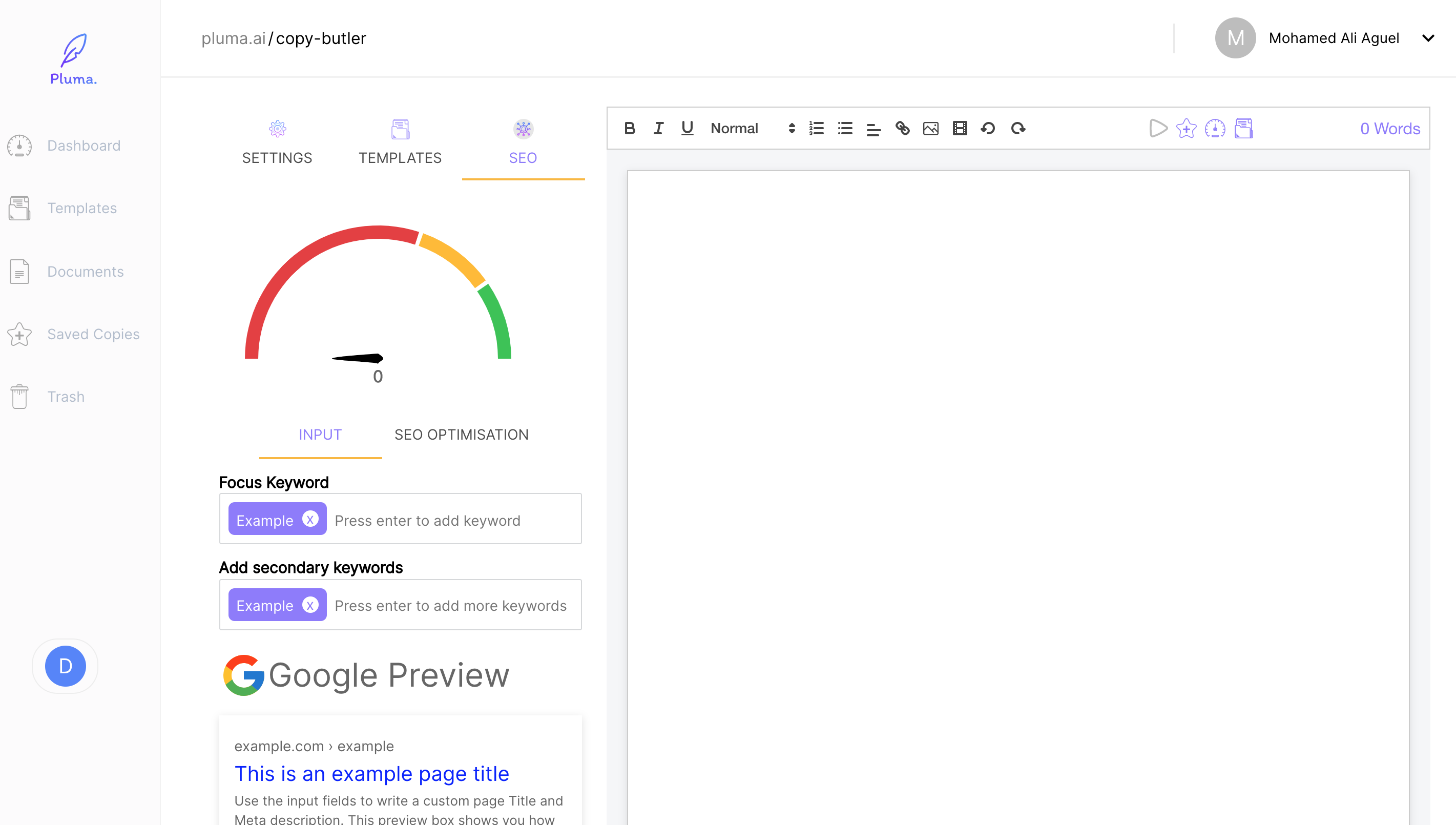
Task: Toggle bold formatting in editor toolbar
Action: click(x=629, y=129)
